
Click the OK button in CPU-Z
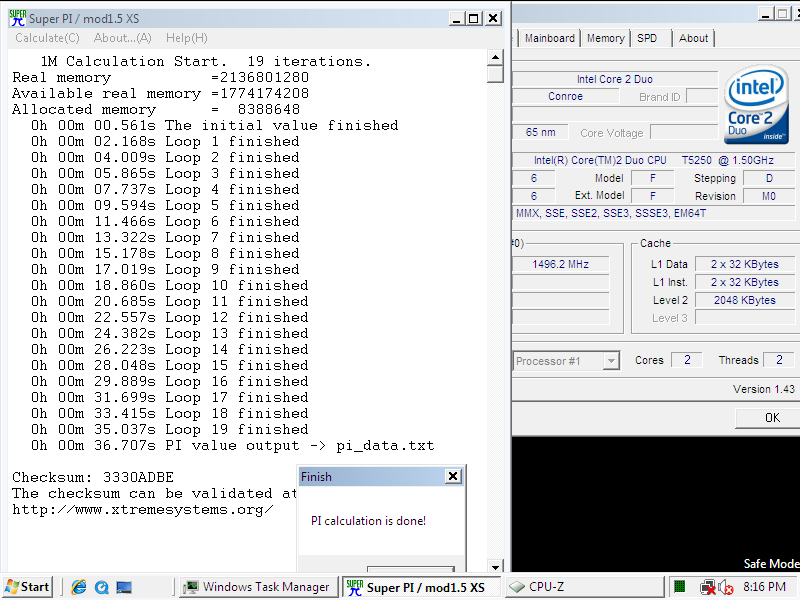click(771, 418)
